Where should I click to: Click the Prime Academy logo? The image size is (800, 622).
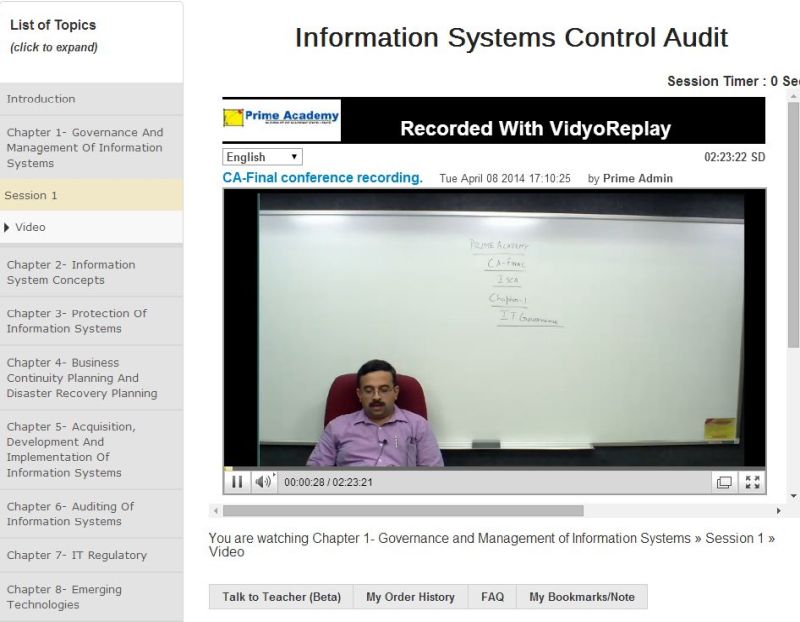click(281, 119)
